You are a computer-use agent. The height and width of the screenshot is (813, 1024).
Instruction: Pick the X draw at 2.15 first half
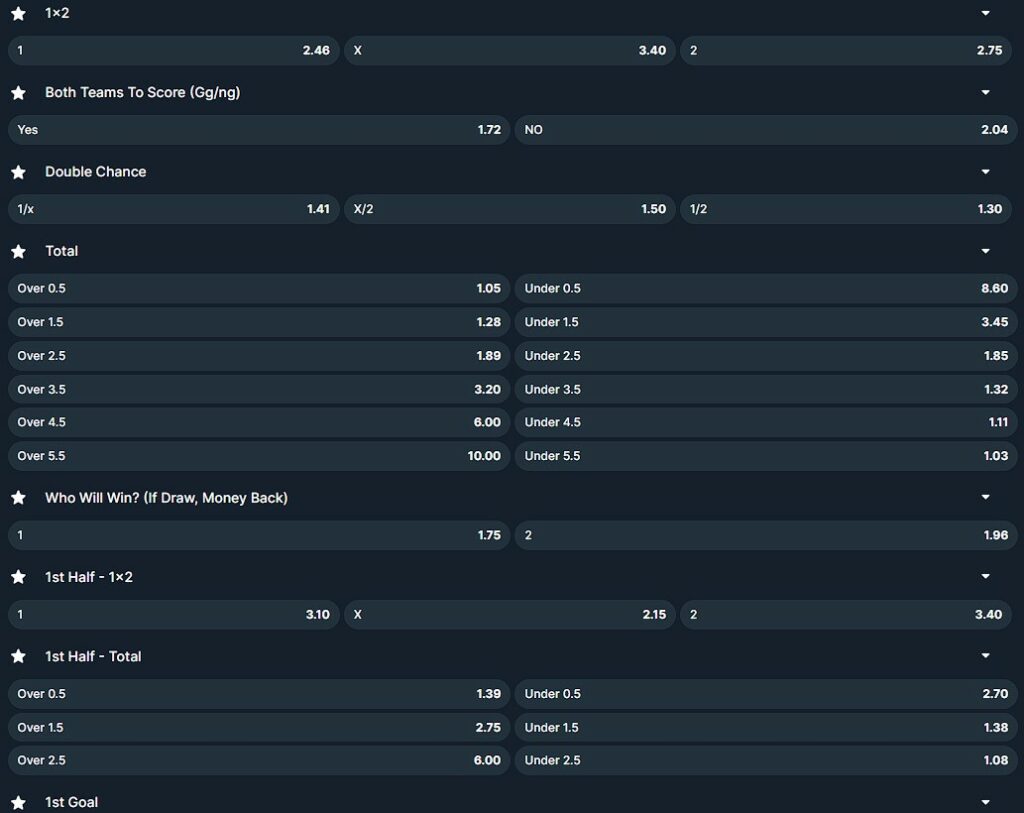(x=511, y=614)
